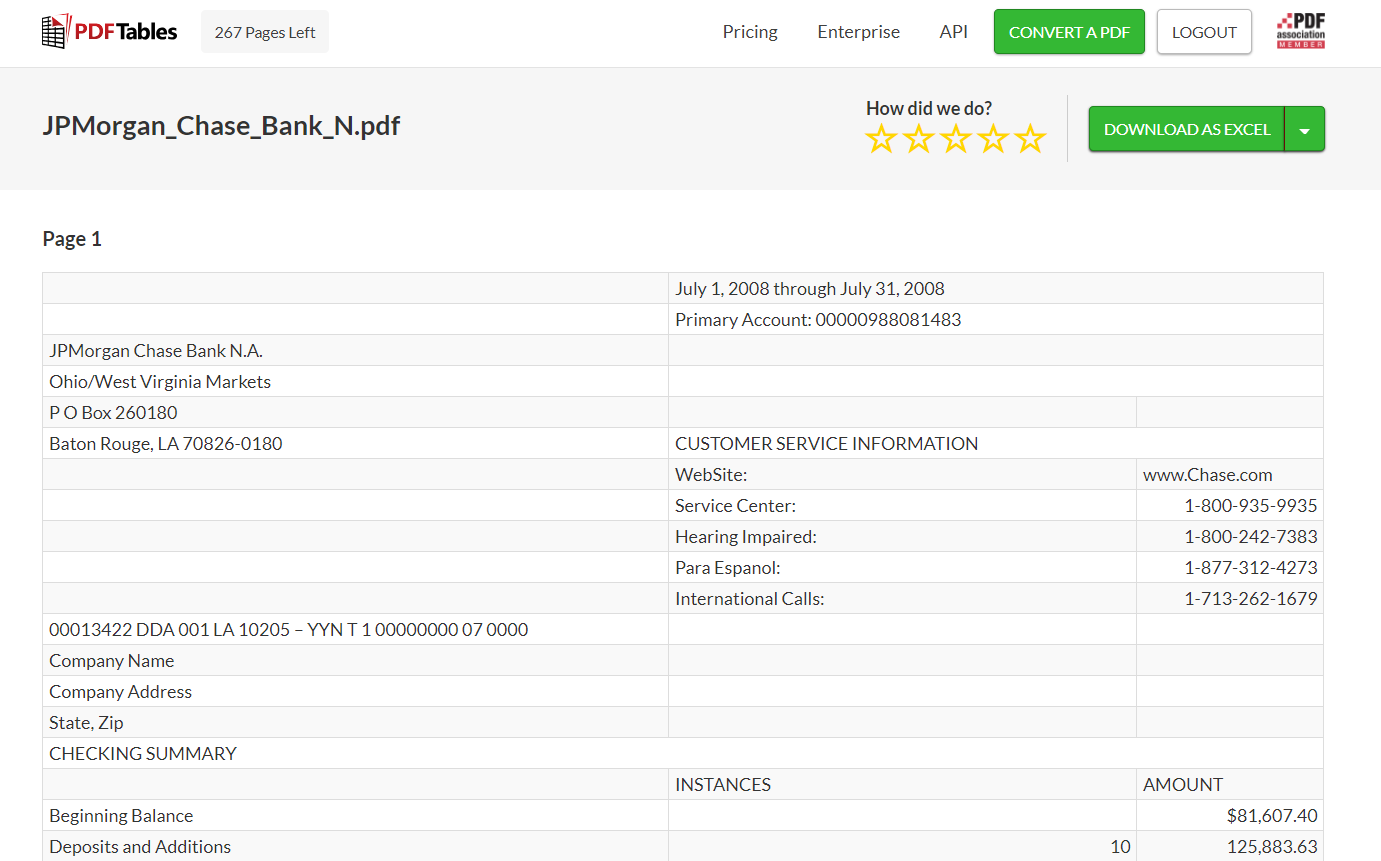Screen dimensions: 1381x861
Task: Click the Convert a PDF button
Action: coord(1069,32)
